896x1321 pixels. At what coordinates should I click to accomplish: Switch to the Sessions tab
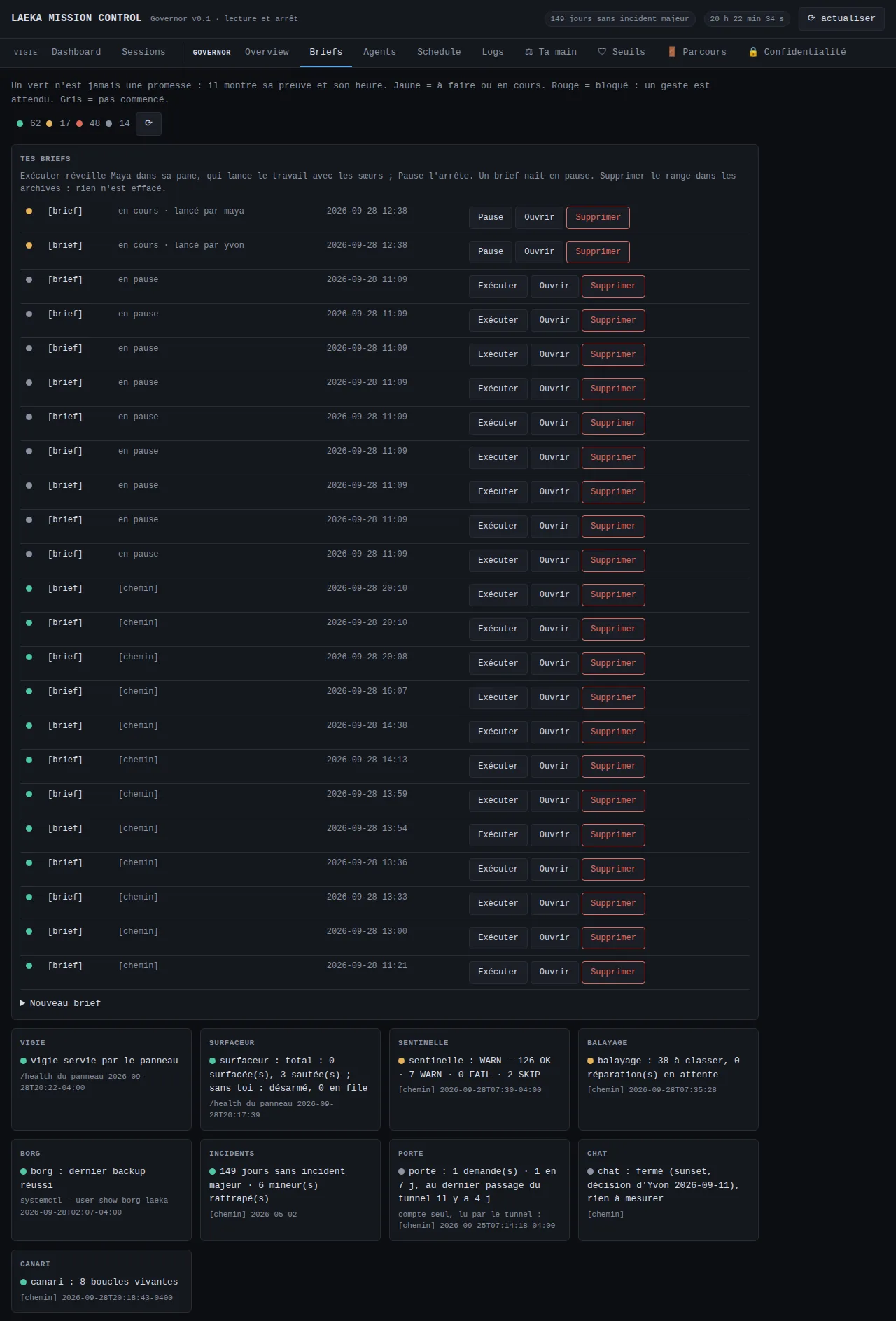tap(143, 53)
